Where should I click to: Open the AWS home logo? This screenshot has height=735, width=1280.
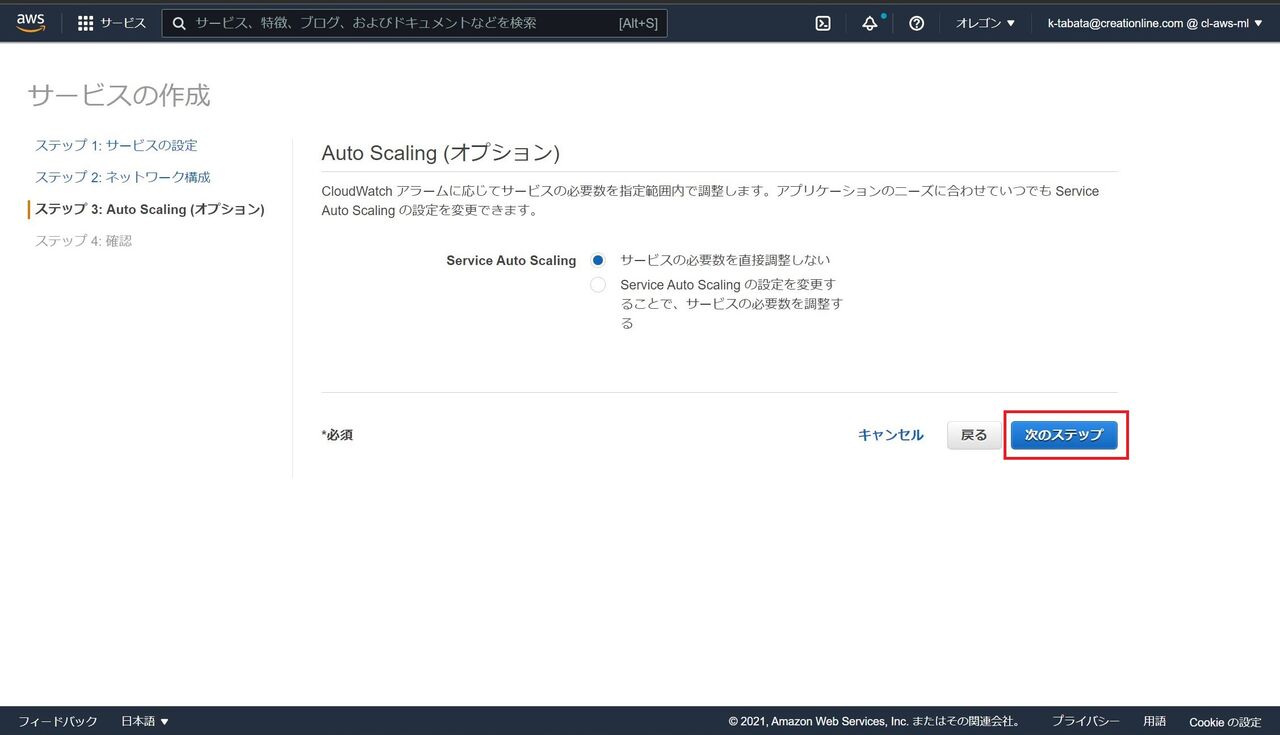coord(31,23)
